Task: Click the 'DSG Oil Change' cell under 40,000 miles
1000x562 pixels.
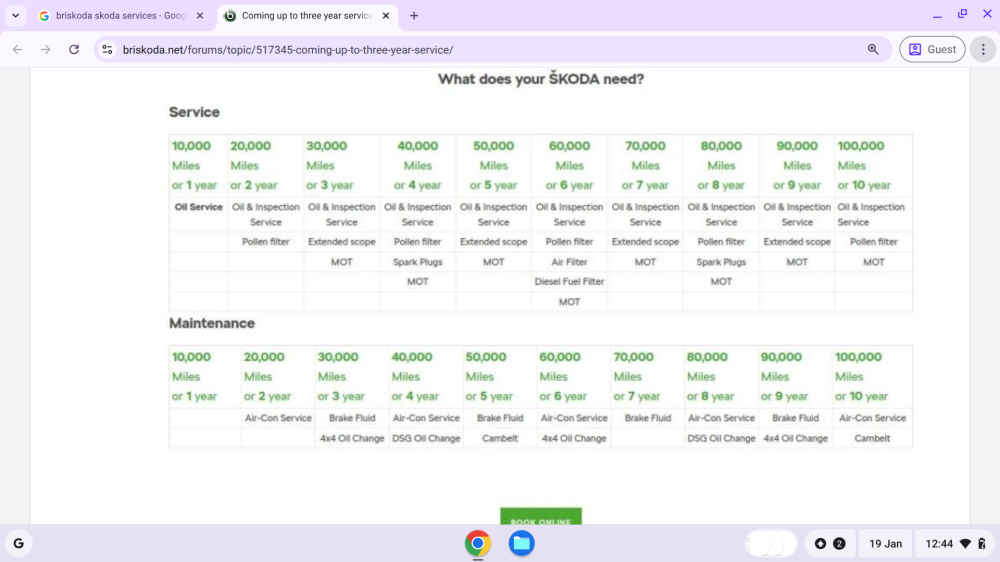Action: [426, 439]
